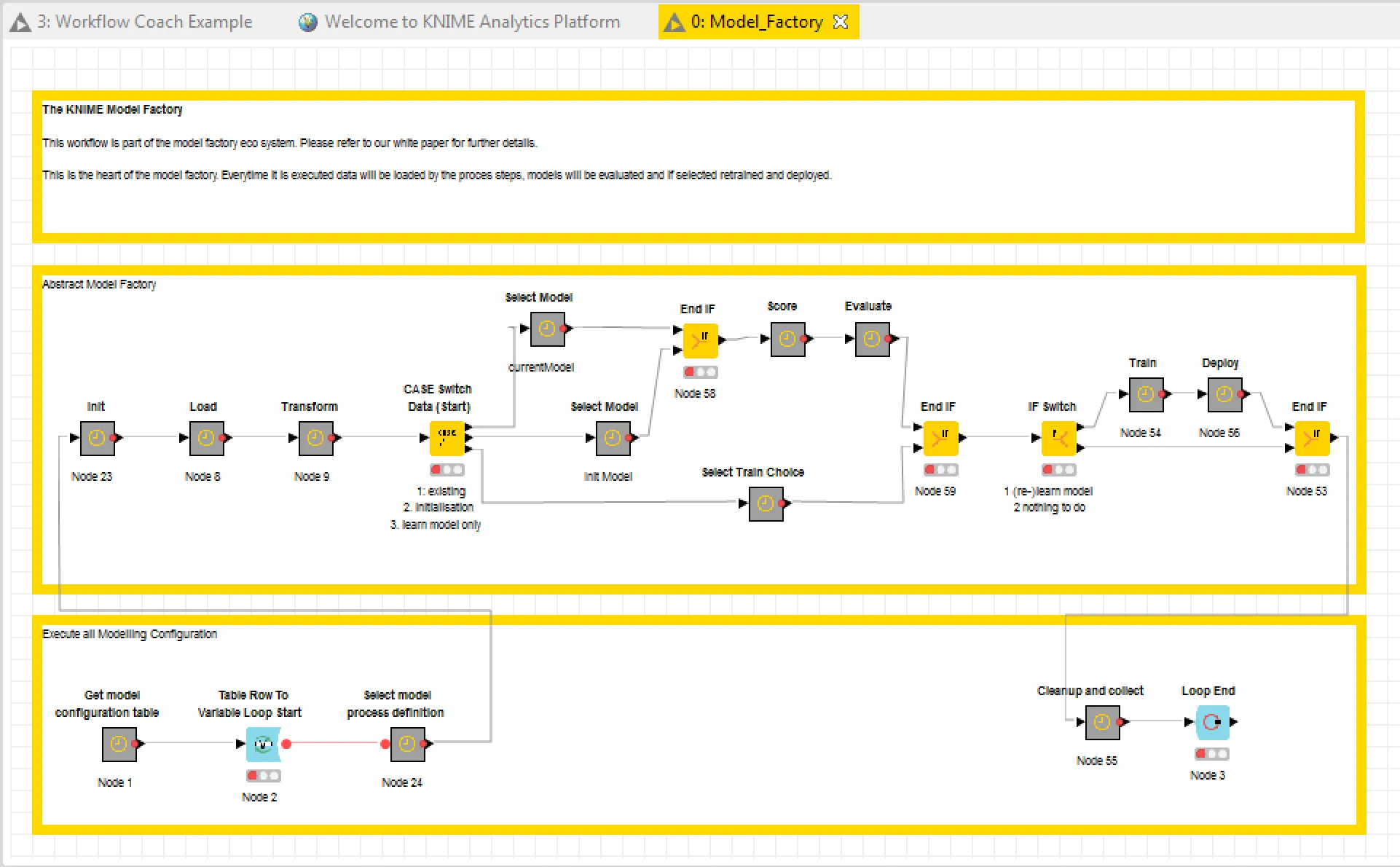Click the red flow variable input port of Node 24

click(385, 744)
